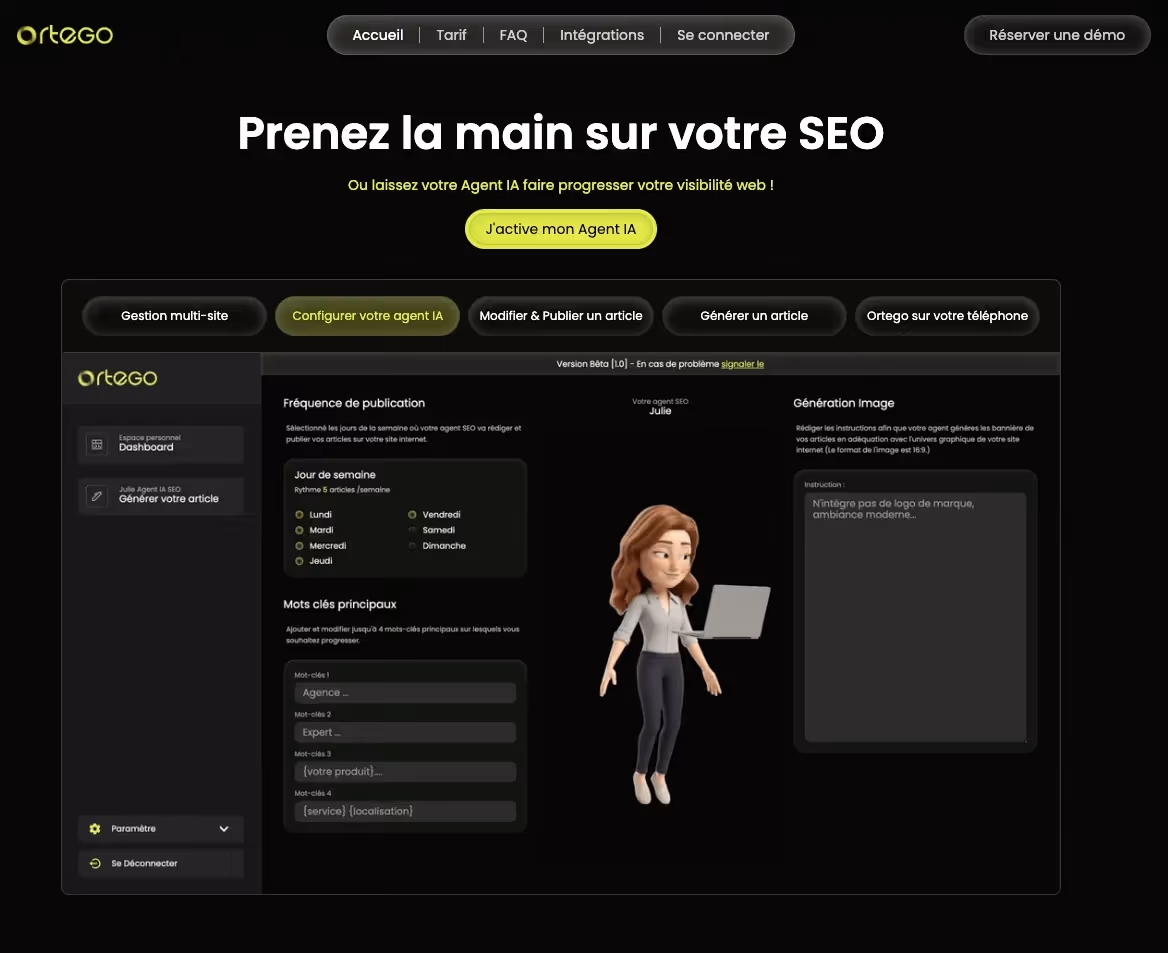Select the Dashboard icon in the sidebar
The height and width of the screenshot is (953, 1168).
click(x=97, y=446)
